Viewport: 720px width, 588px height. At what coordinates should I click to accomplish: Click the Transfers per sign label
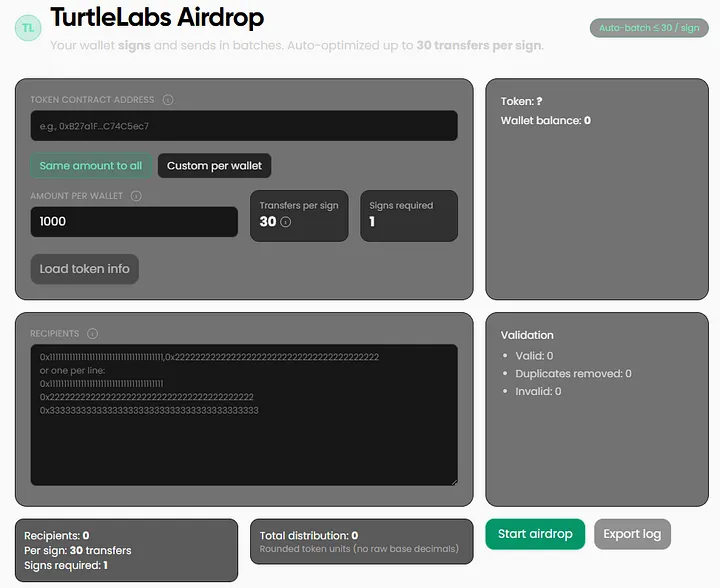pyautogui.click(x=299, y=206)
